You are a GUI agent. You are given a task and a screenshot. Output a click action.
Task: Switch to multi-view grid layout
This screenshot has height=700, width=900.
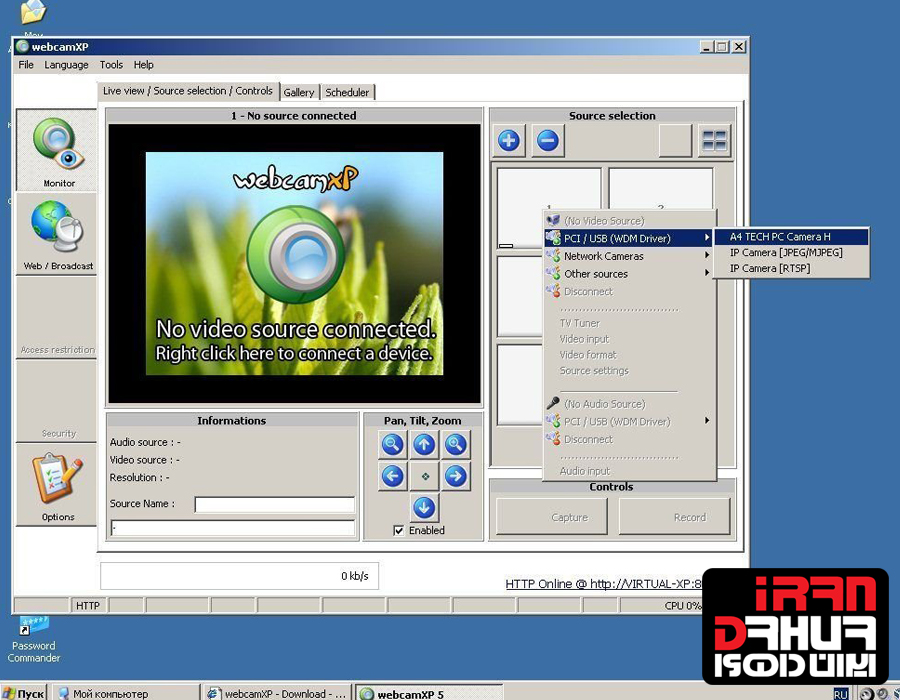(715, 141)
